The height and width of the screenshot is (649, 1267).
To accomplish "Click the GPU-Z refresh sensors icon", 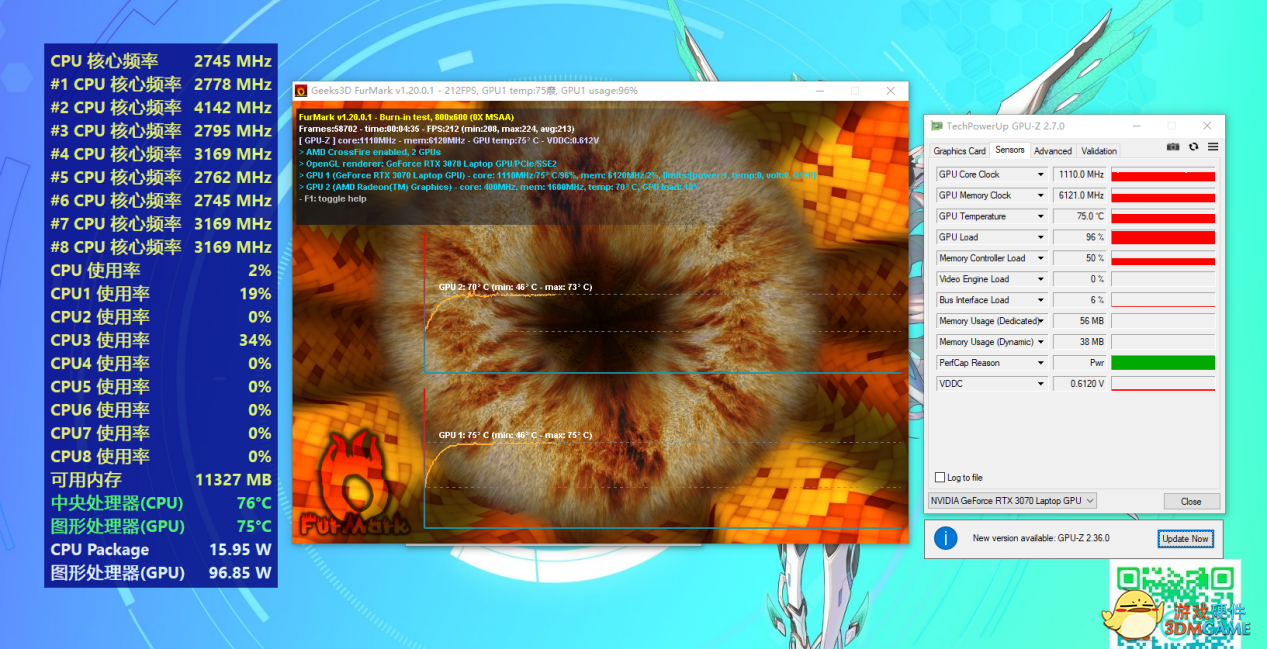I will click(1193, 147).
